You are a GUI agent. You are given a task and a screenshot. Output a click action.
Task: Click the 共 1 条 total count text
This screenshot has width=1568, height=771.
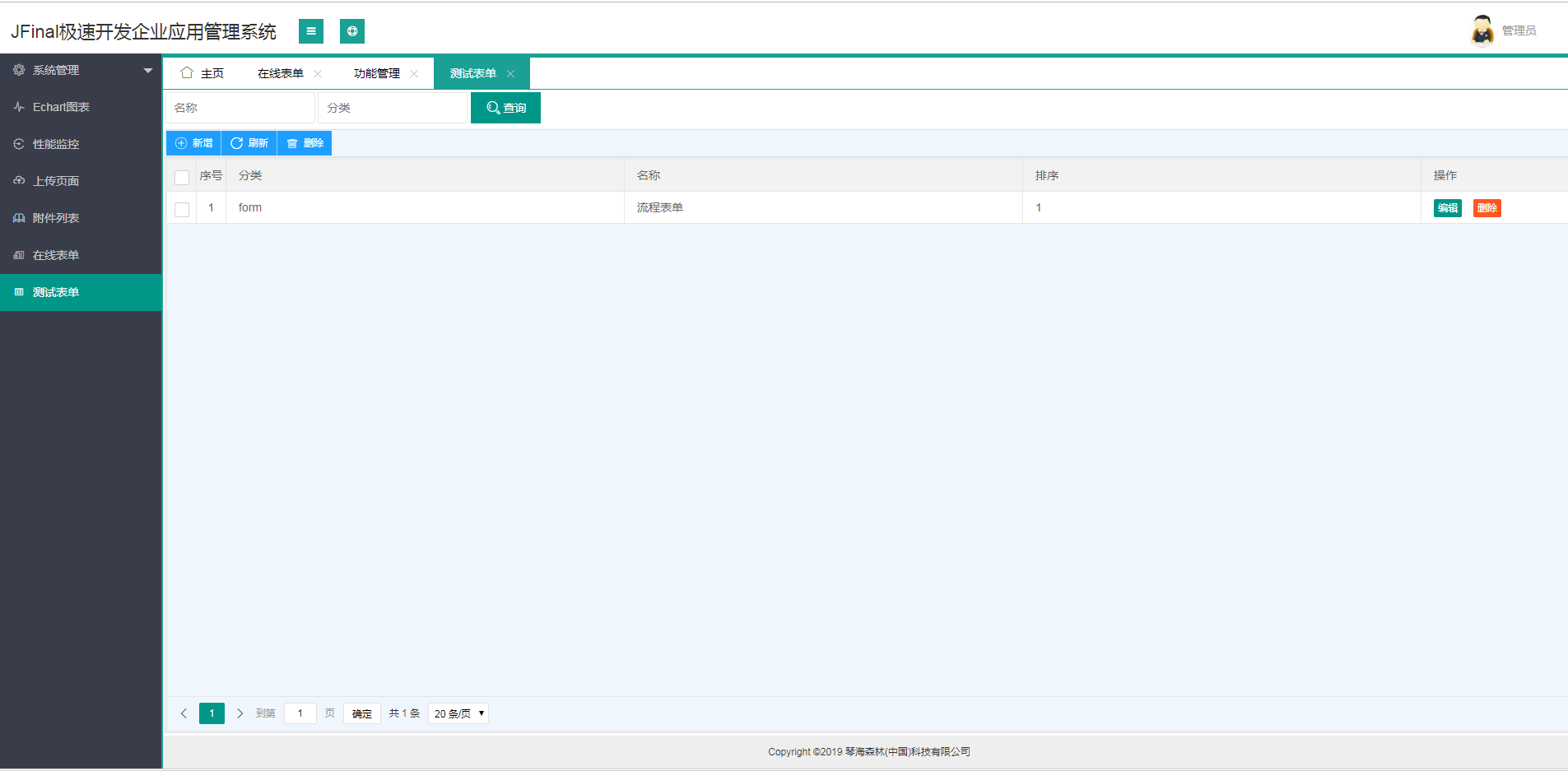[x=404, y=713]
